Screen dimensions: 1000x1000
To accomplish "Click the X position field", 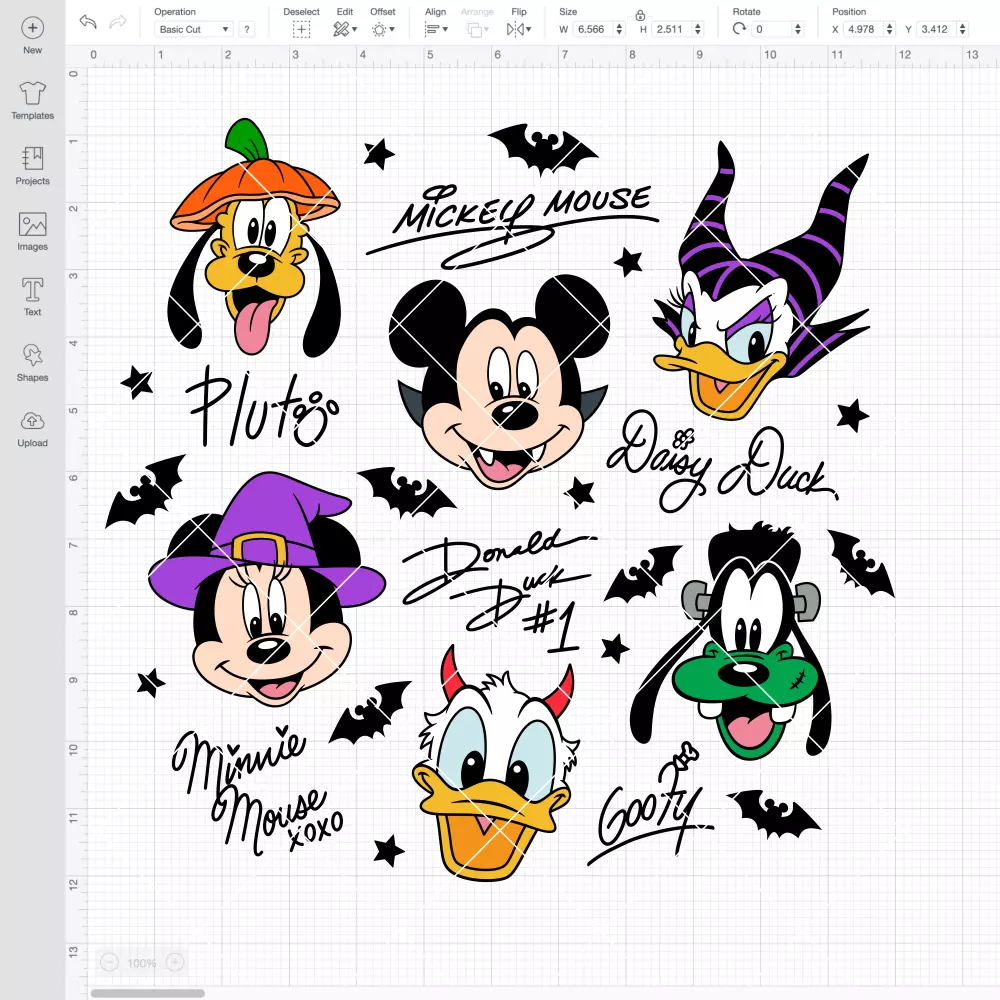I will (864, 29).
